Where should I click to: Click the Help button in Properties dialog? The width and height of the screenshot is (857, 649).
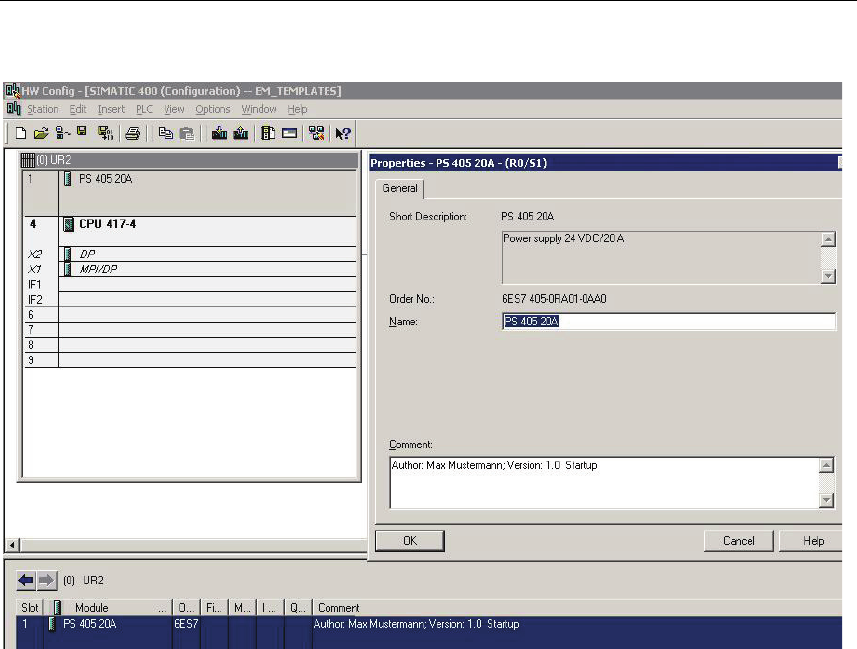click(813, 541)
